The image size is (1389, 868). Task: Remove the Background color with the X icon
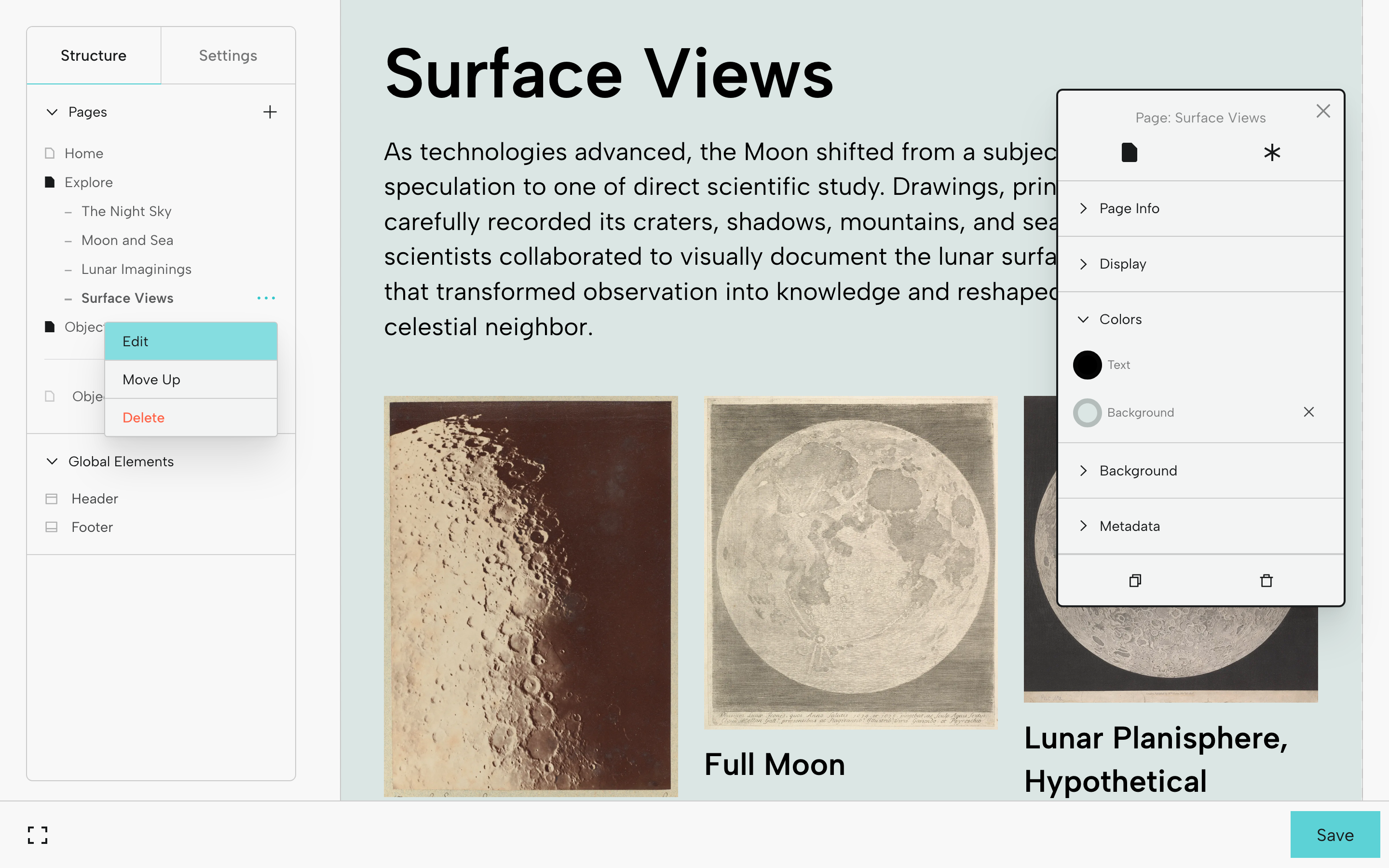coord(1308,412)
